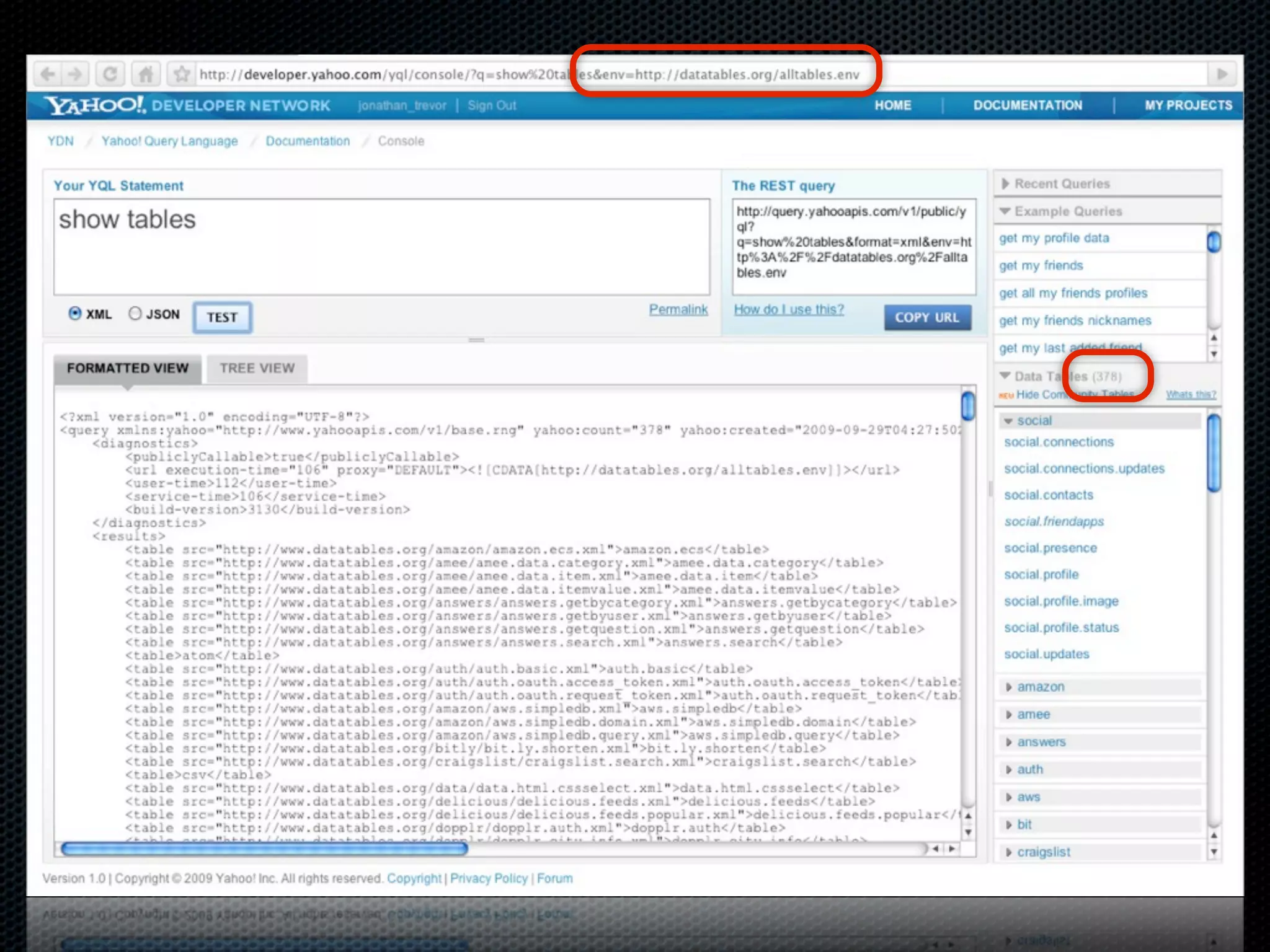This screenshot has width=1270, height=952.
Task: Bookmark page using the star icon
Action: (182, 74)
